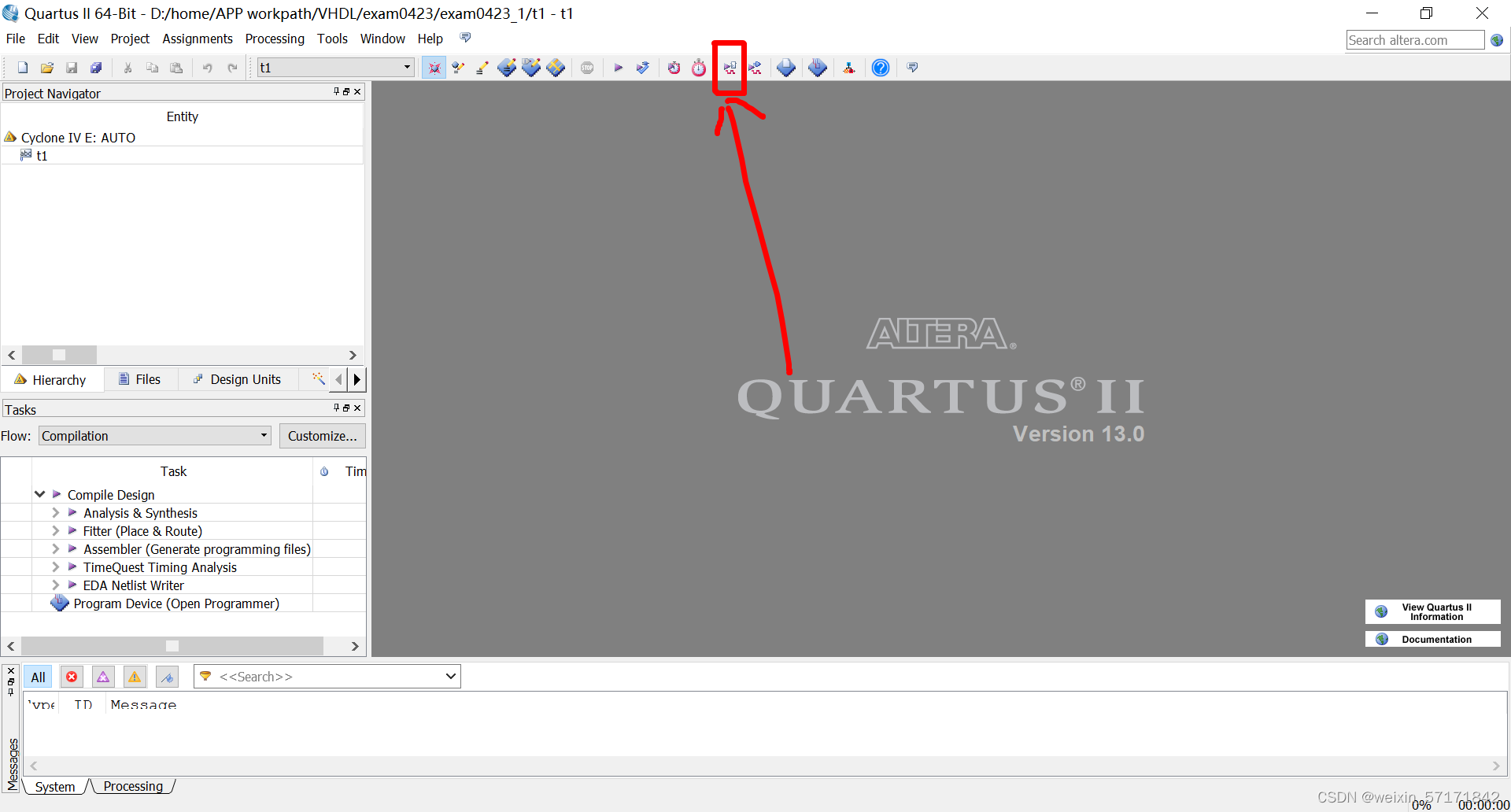This screenshot has width=1511, height=812.
Task: Collapse the Compile Design task
Action: pyautogui.click(x=39, y=494)
